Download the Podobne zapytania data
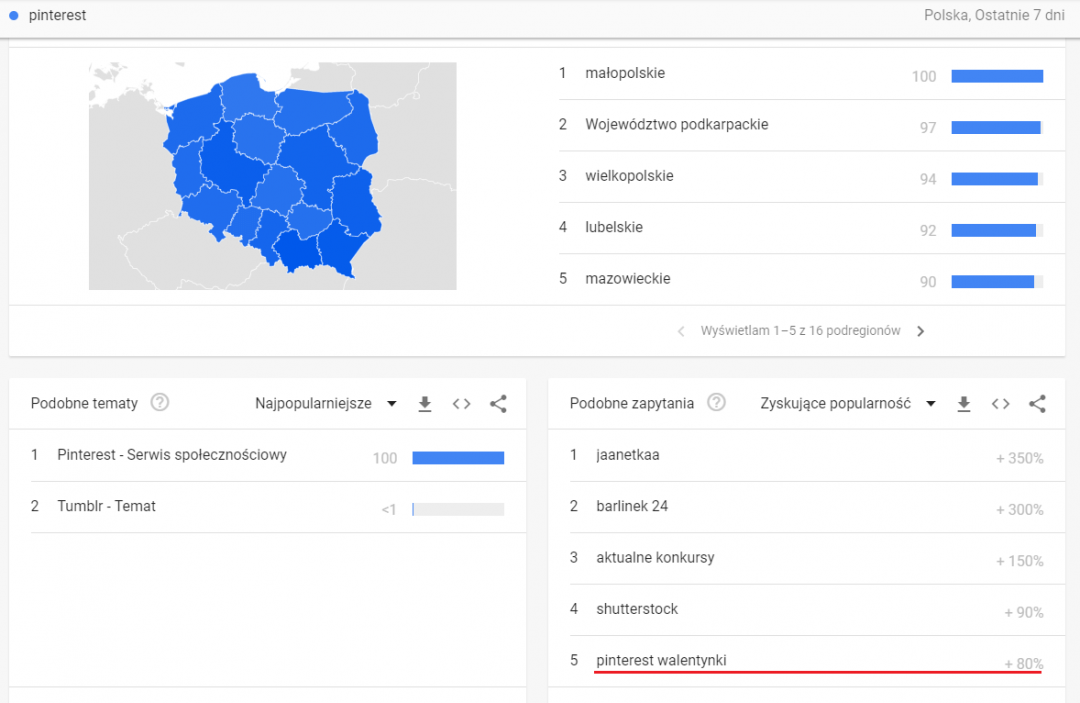The image size is (1080, 703). tap(963, 404)
